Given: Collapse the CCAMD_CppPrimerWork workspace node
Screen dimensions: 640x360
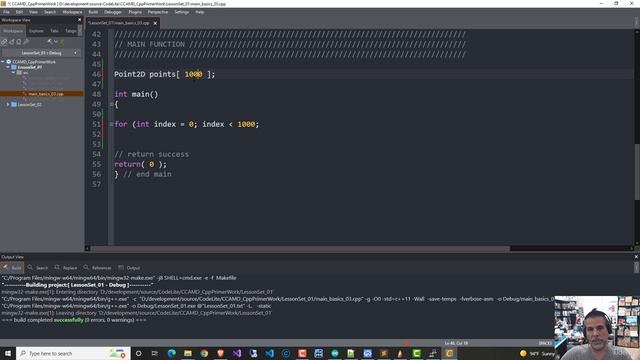Looking at the screenshot, I should [3, 62].
